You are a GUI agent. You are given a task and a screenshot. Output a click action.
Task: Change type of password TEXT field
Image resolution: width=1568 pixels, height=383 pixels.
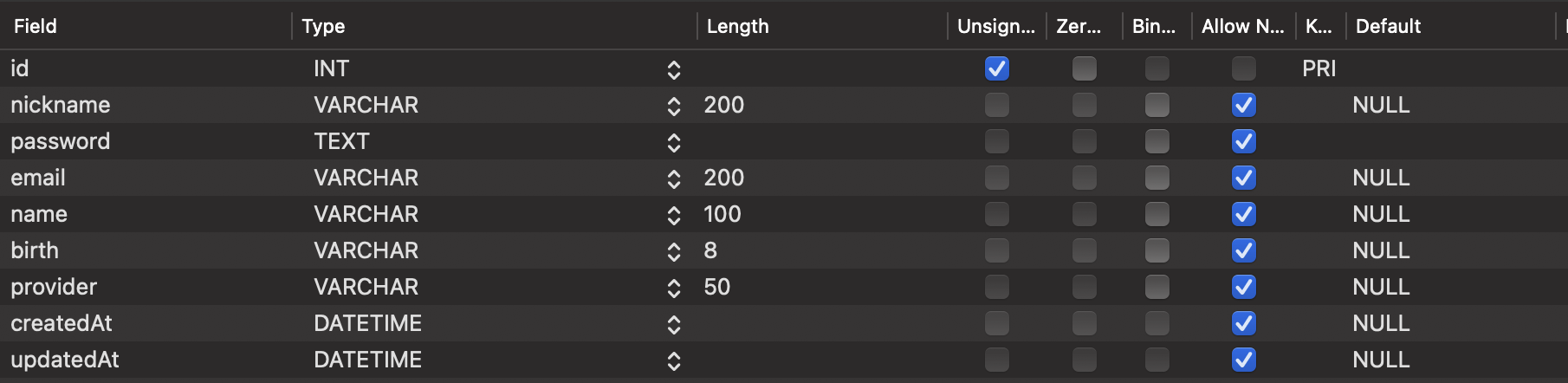[674, 142]
